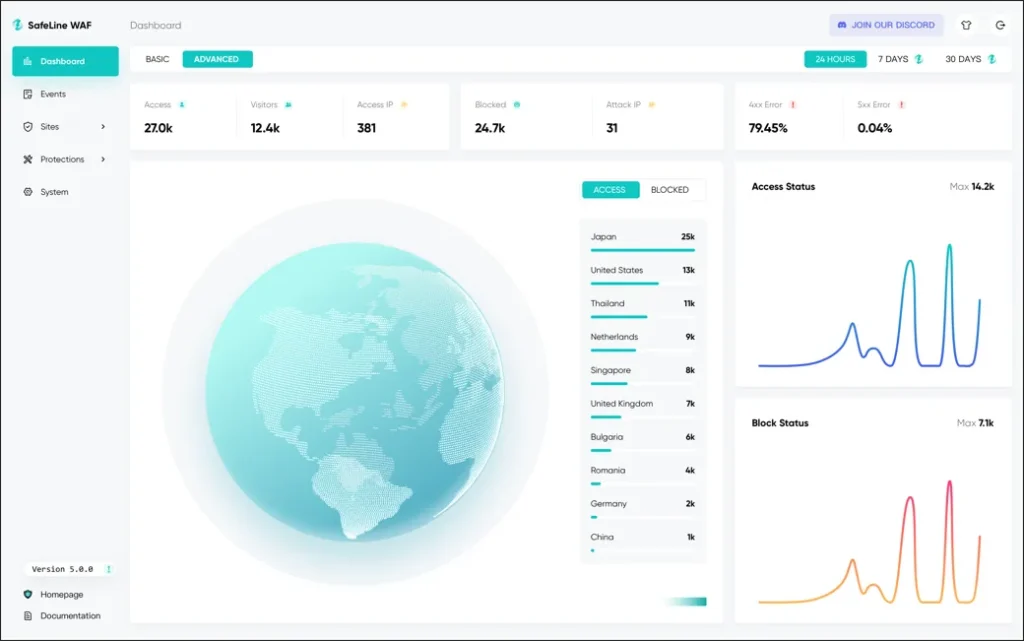The image size is (1024, 641).
Task: Open Dashboard from the sidebar
Action: (x=65, y=61)
